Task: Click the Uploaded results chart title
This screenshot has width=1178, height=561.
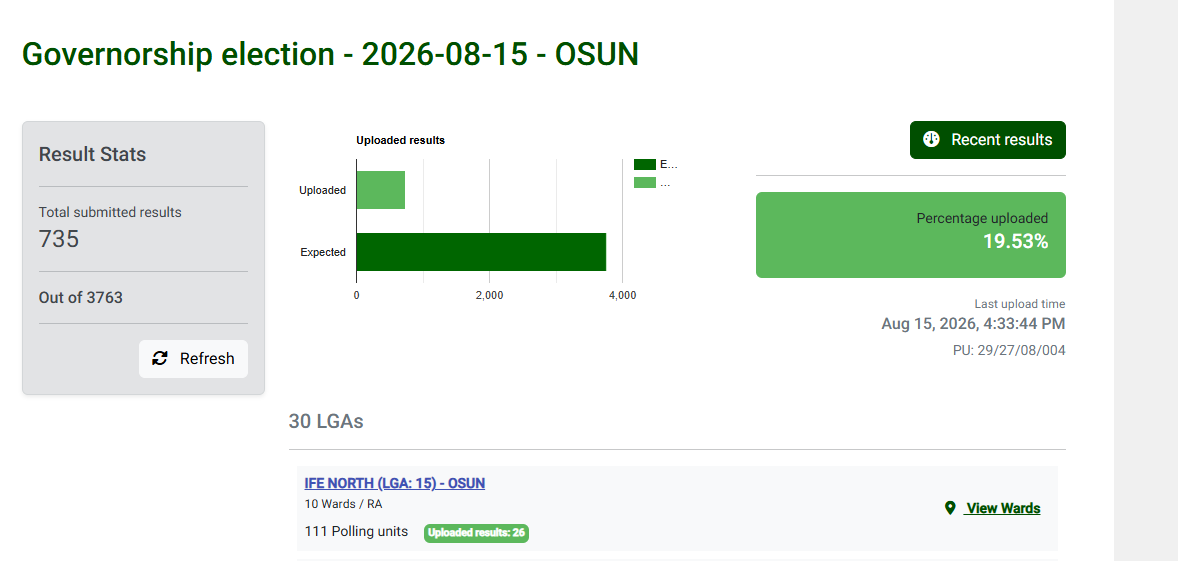Action: pyautogui.click(x=400, y=140)
